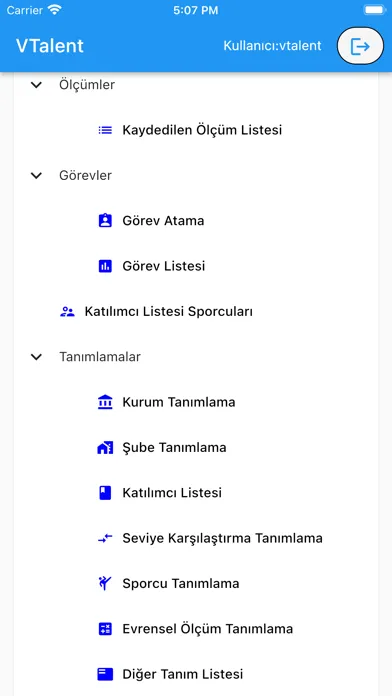Click the martial arts icon for Sporcu Tanımlama
The image size is (392, 696).
pyautogui.click(x=104, y=583)
